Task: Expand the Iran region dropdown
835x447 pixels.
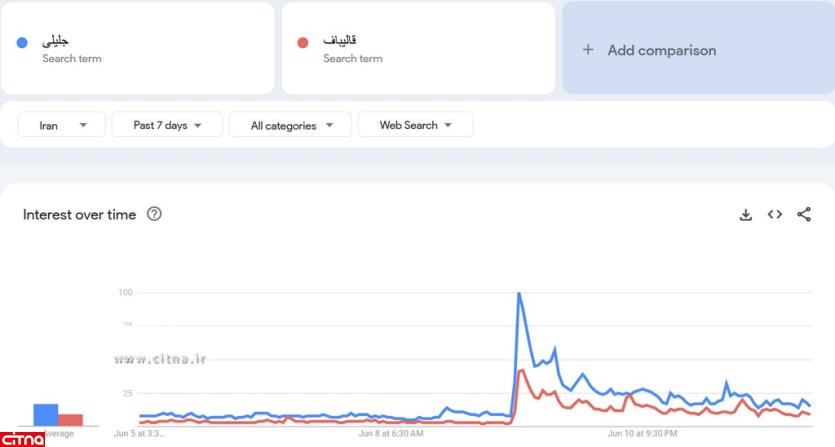Action: [x=61, y=125]
